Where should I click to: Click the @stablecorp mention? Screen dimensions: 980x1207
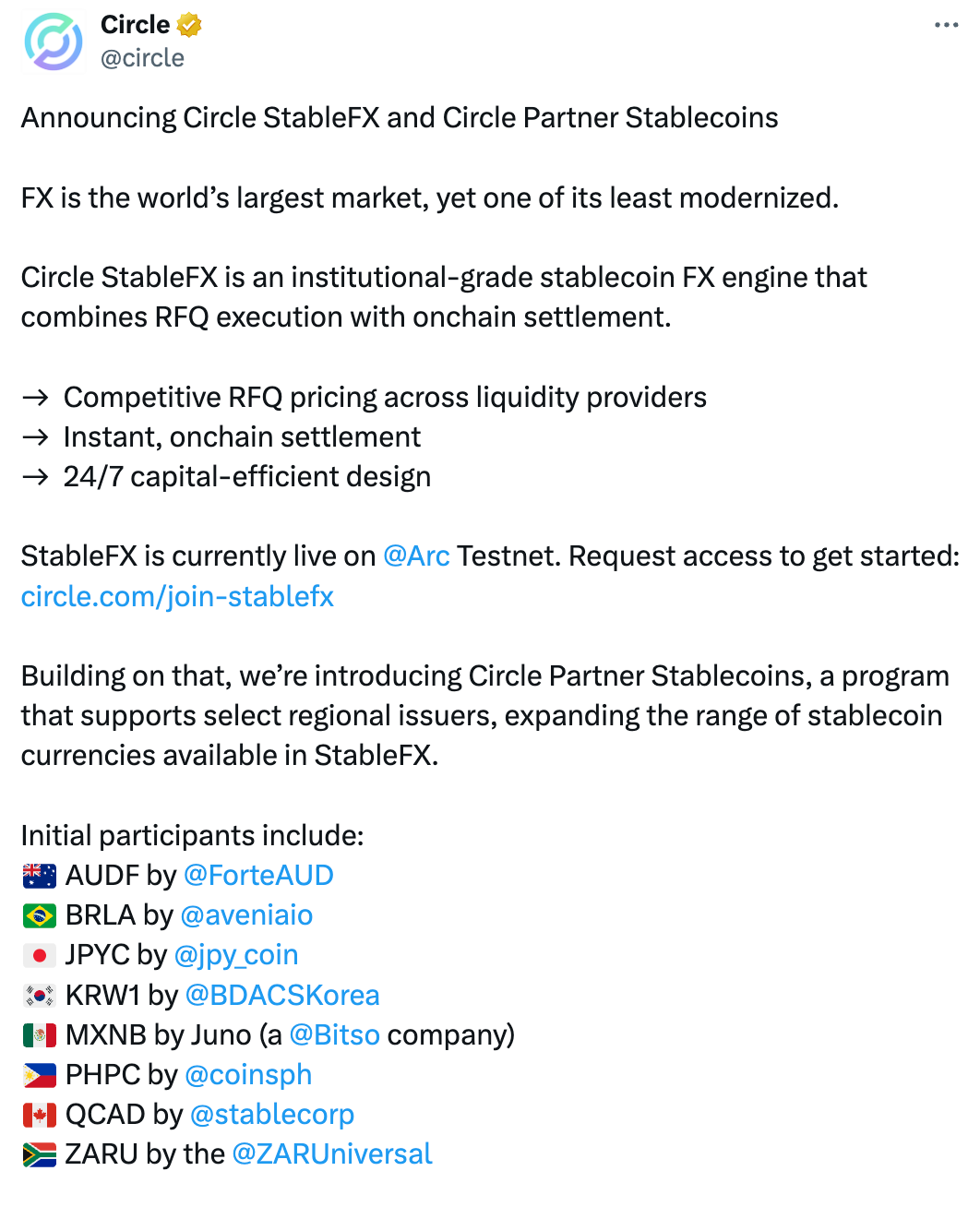point(271,1114)
